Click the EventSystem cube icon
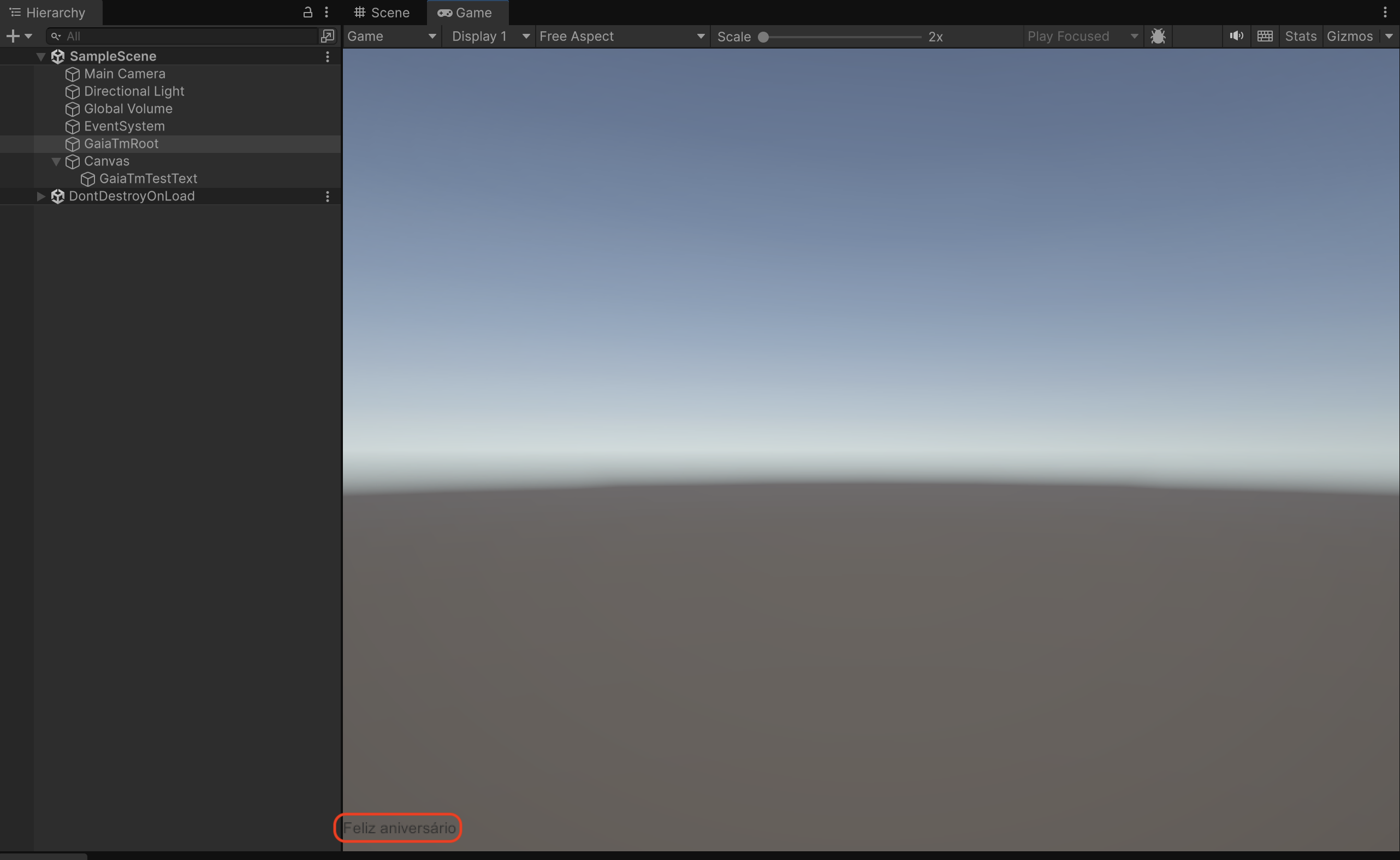The height and width of the screenshot is (860, 1400). (72, 126)
